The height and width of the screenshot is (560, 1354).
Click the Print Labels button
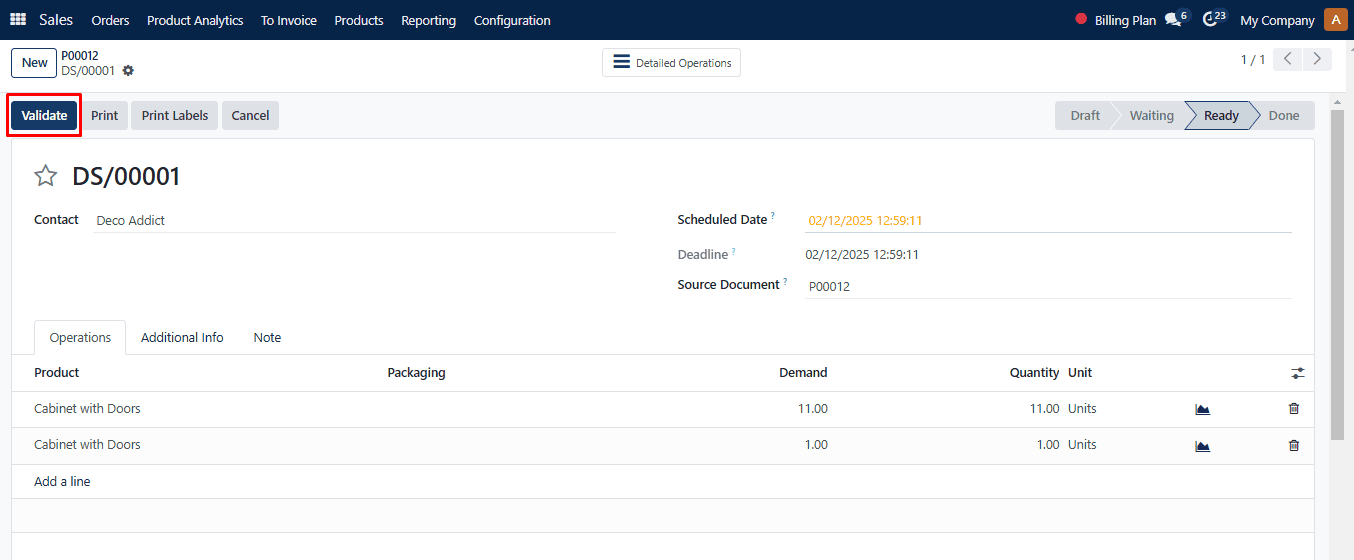click(x=175, y=115)
